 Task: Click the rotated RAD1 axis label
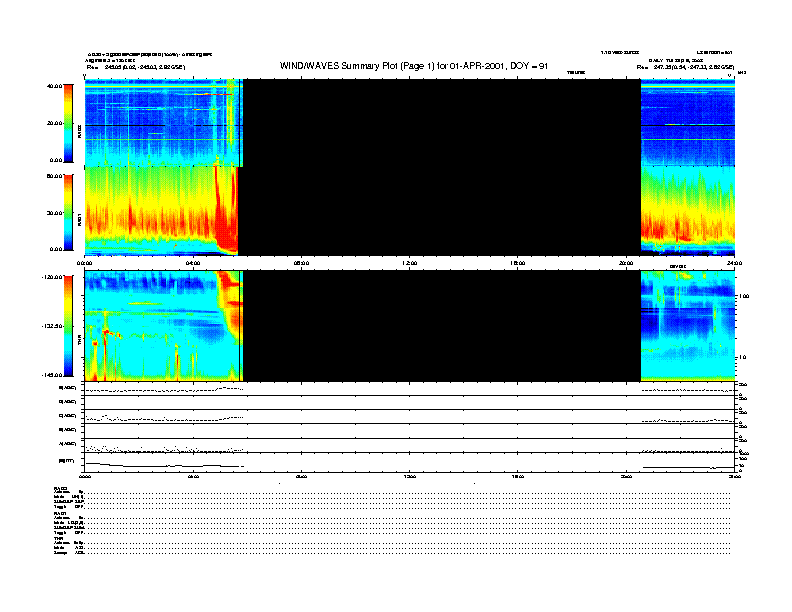79,219
